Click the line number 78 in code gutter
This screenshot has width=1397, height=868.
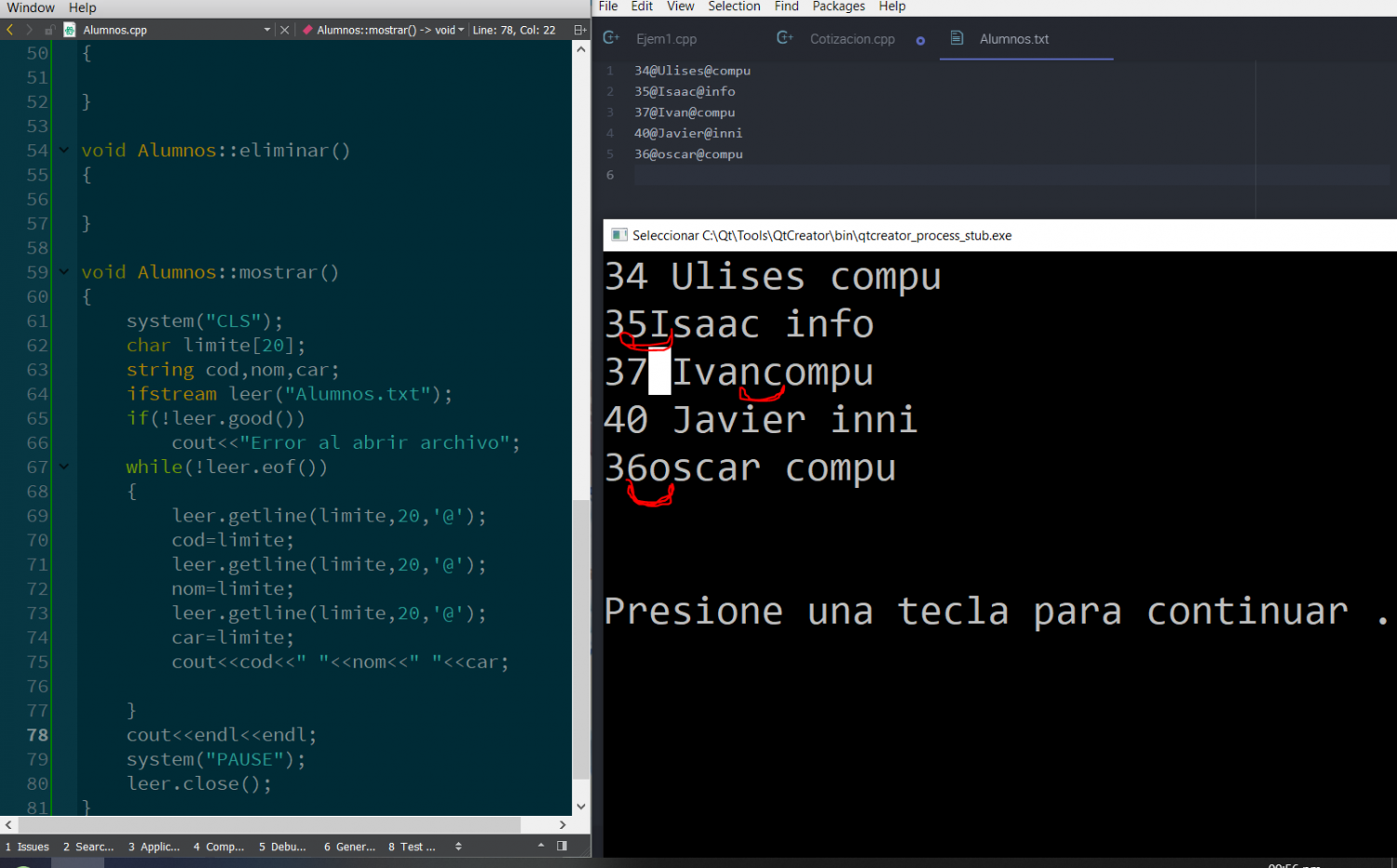pyautogui.click(x=37, y=735)
